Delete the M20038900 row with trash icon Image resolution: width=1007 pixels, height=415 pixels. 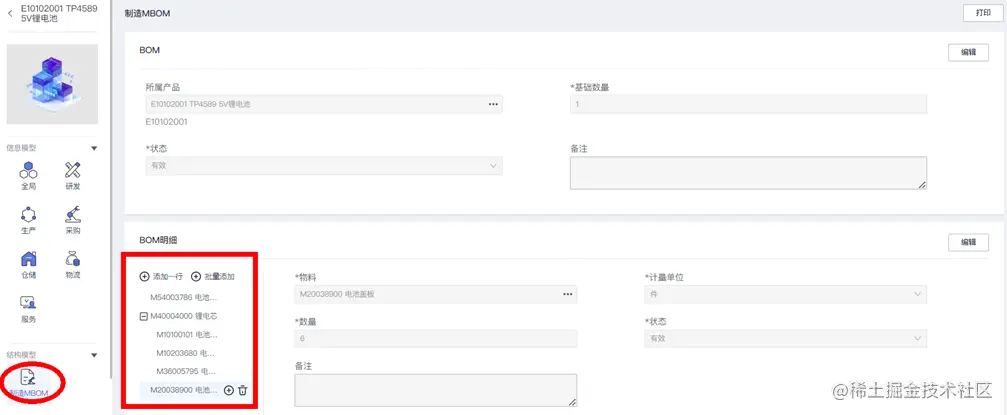pos(243,390)
